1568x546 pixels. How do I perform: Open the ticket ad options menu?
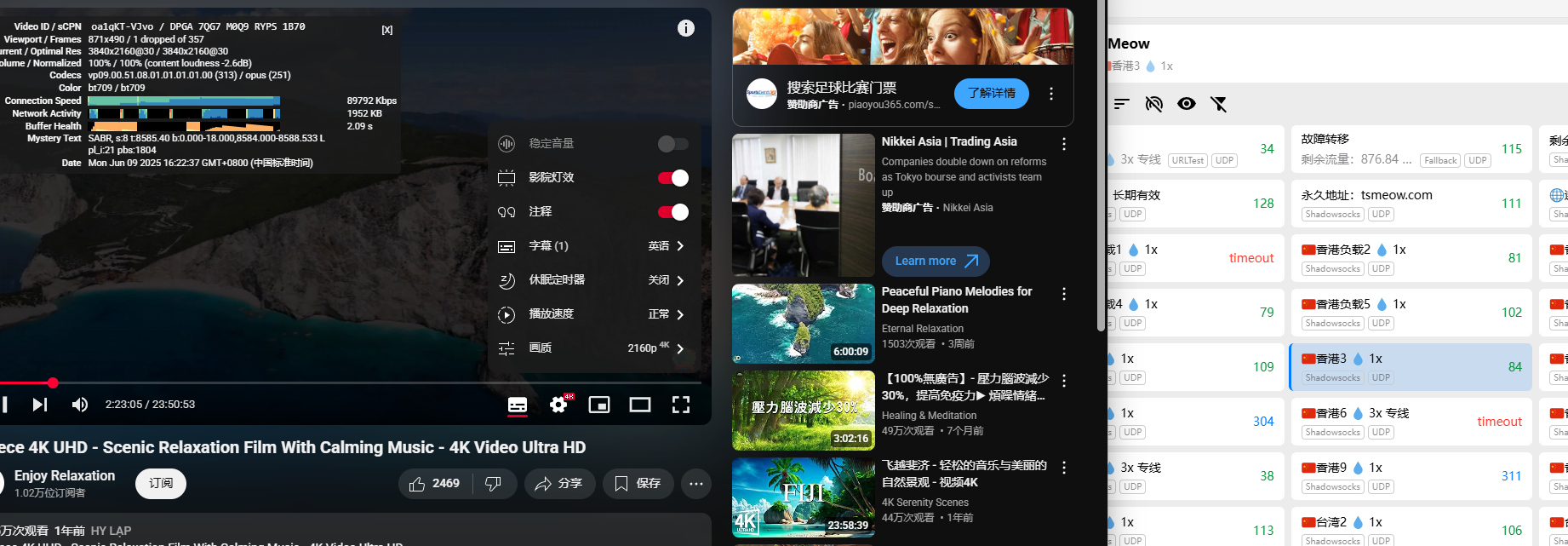click(1051, 94)
